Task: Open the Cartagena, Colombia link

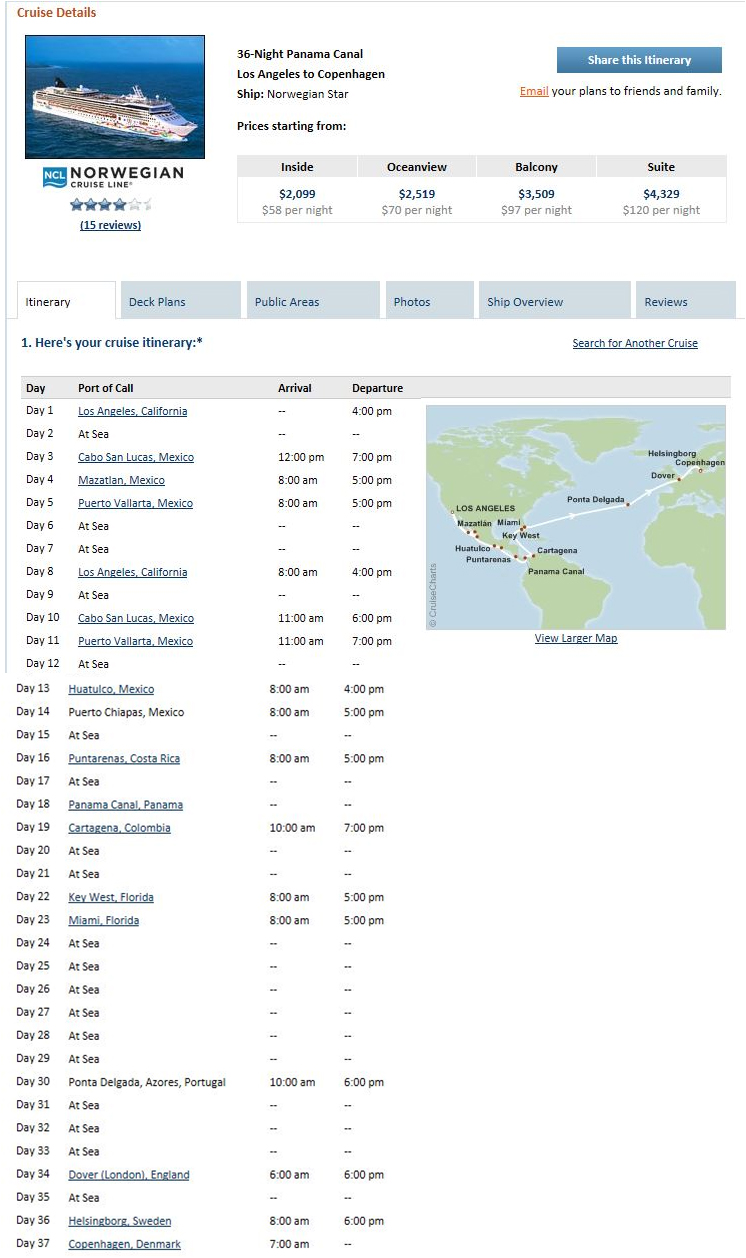Action: 120,828
